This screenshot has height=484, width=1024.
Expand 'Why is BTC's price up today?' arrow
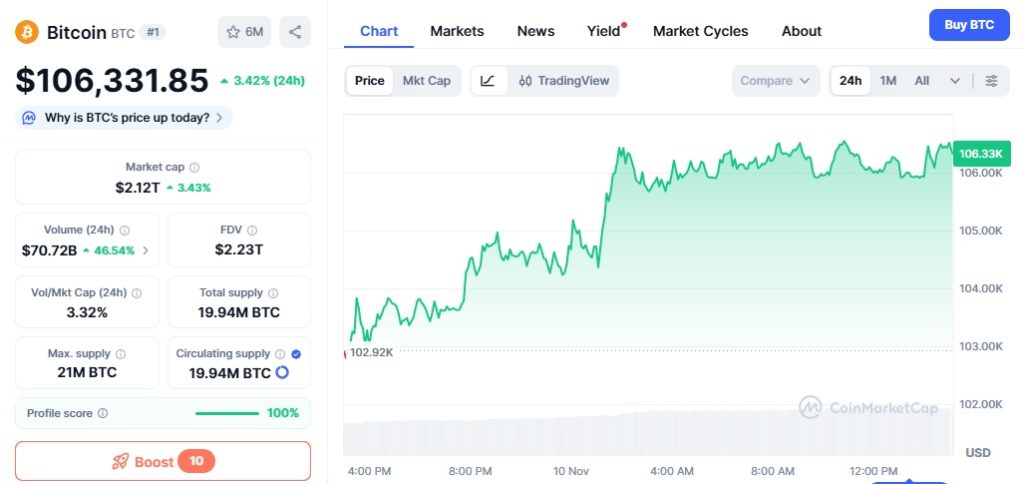[219, 118]
